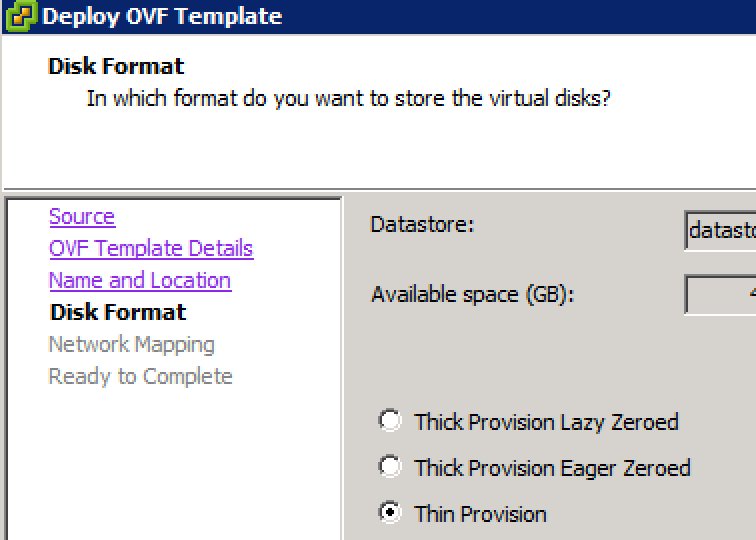Select the Disk Format step in sidebar

(x=118, y=312)
